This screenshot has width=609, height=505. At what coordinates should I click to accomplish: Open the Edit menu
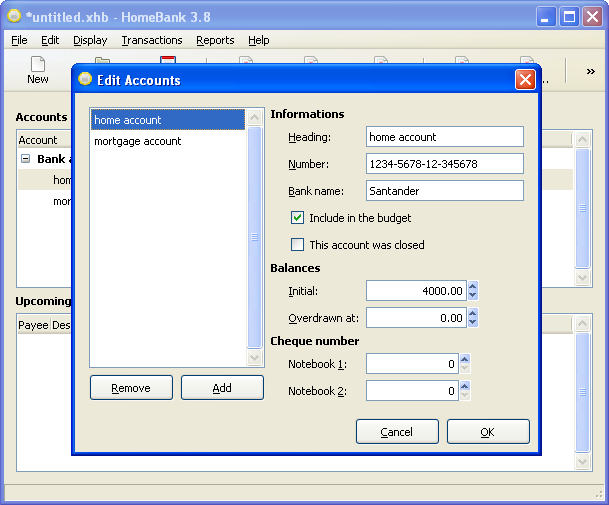coord(50,40)
